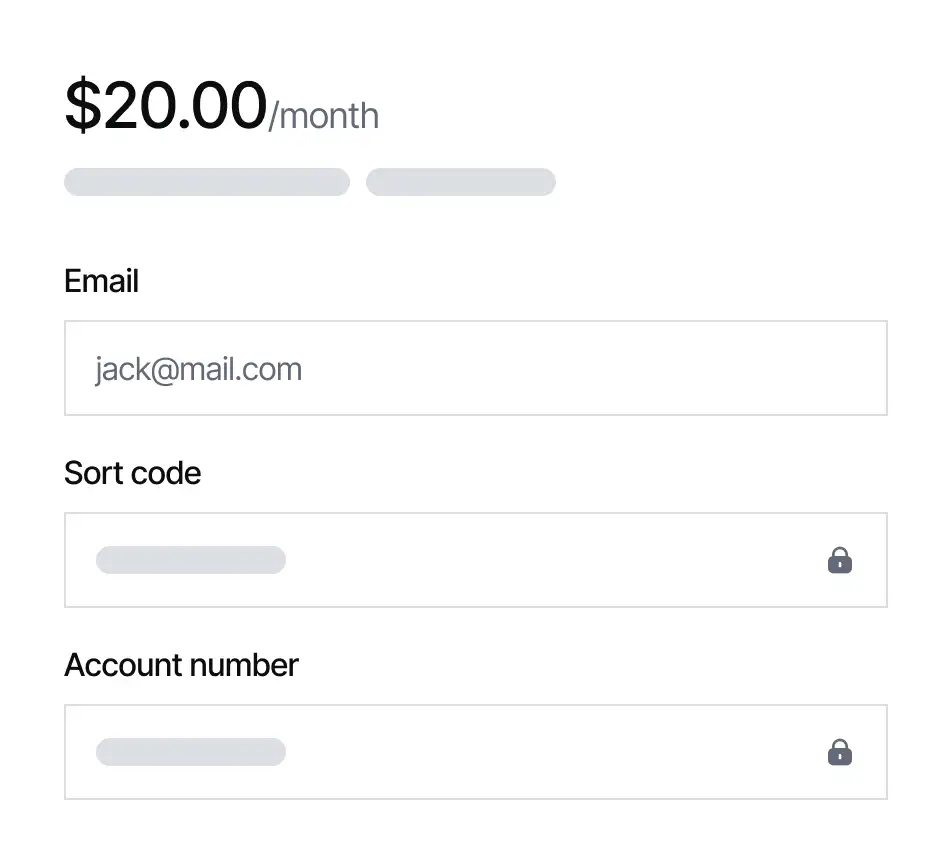Click the dollar sign in the price
The width and height of the screenshot is (952, 864).
point(83,106)
